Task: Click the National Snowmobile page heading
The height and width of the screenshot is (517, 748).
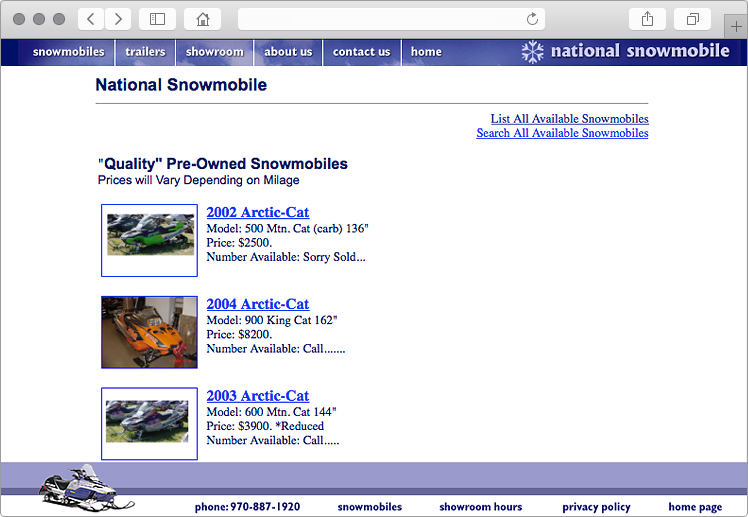Action: point(181,85)
